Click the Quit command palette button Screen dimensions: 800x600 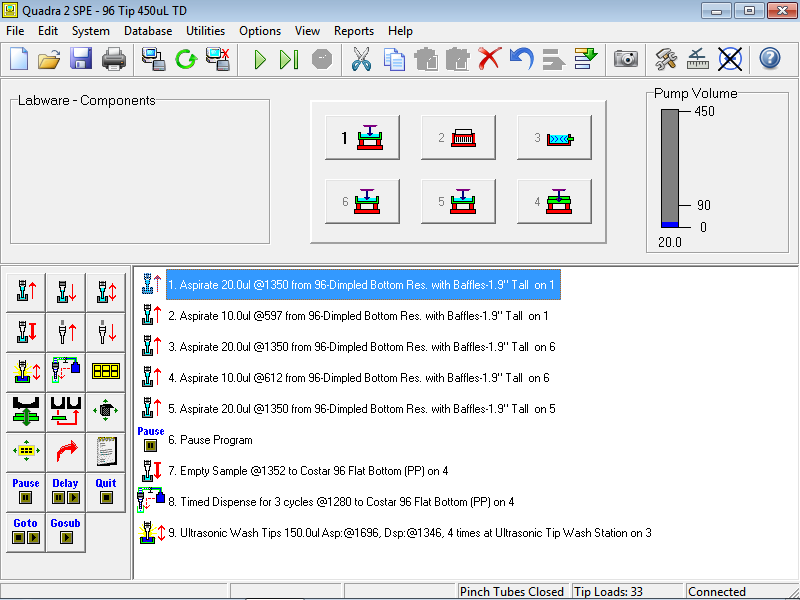pyautogui.click(x=106, y=491)
